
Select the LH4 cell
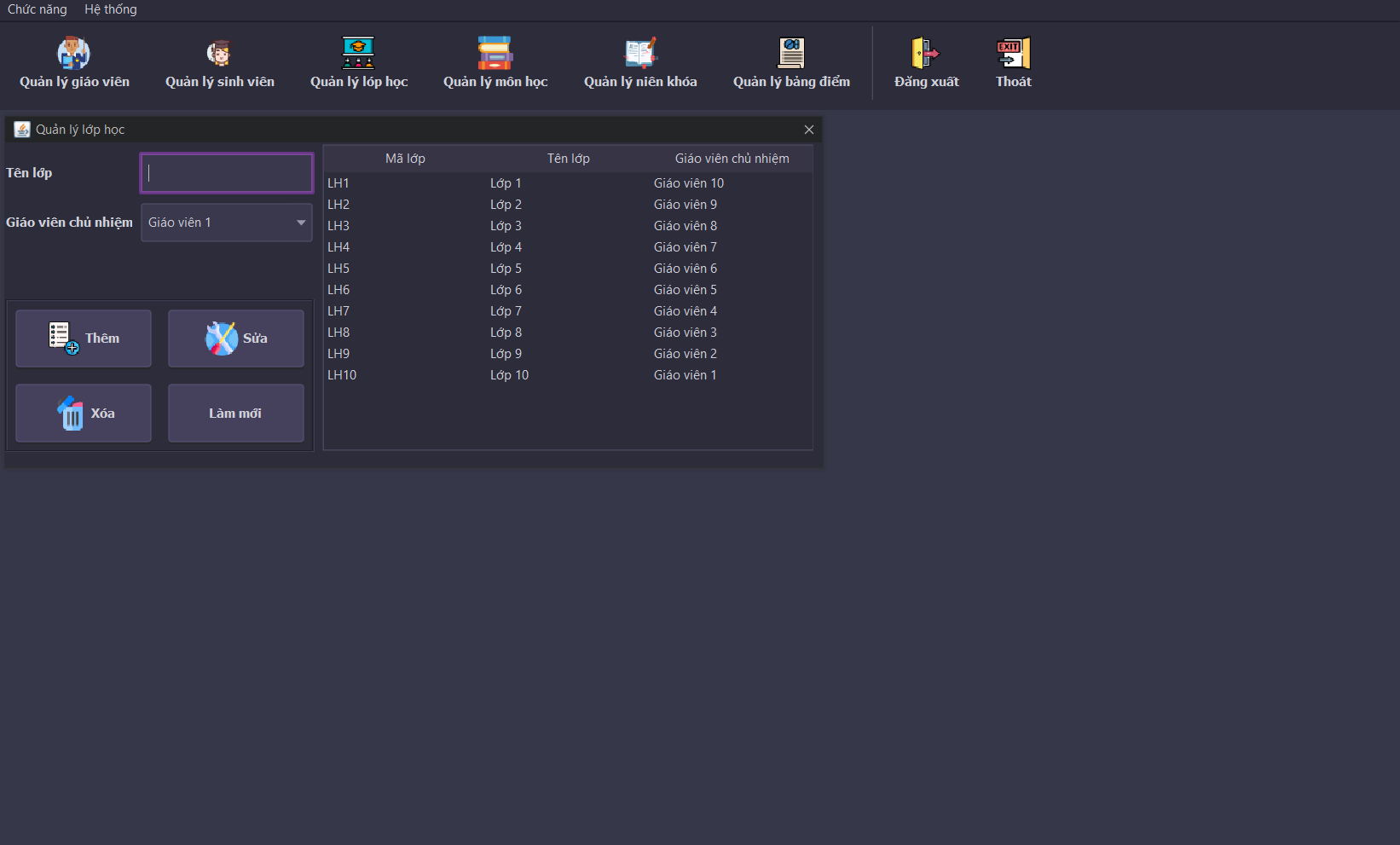pyautogui.click(x=406, y=247)
